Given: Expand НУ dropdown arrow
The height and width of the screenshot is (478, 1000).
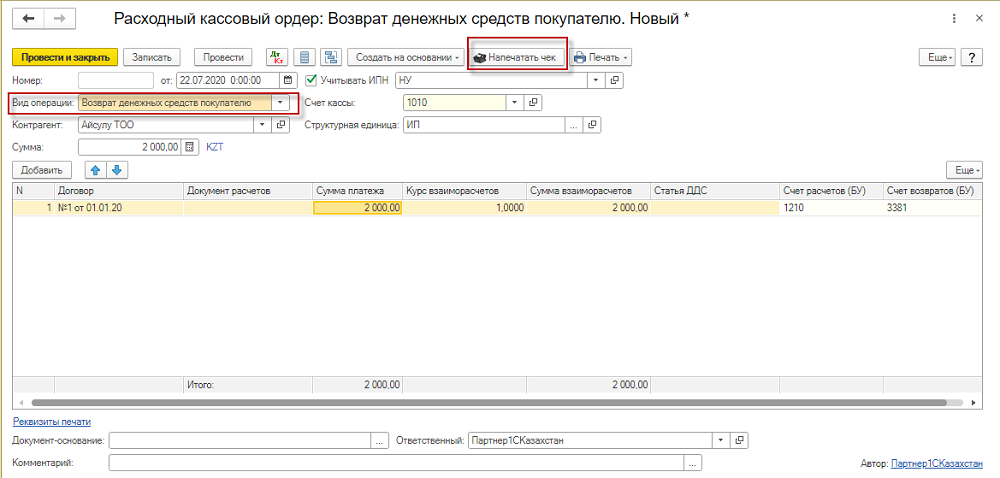Looking at the screenshot, I should 597,80.
